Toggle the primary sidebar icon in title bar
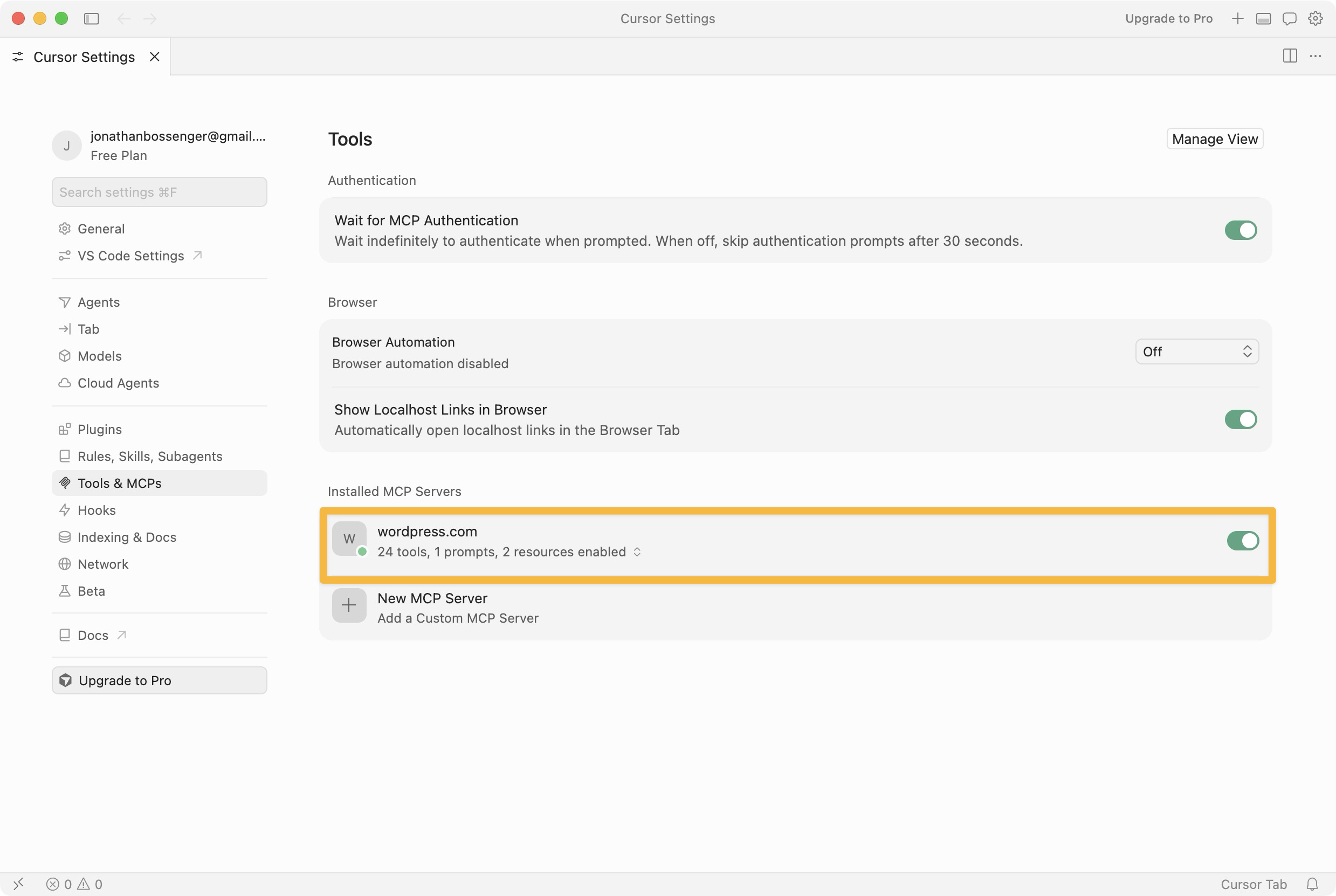The image size is (1336, 896). (92, 19)
